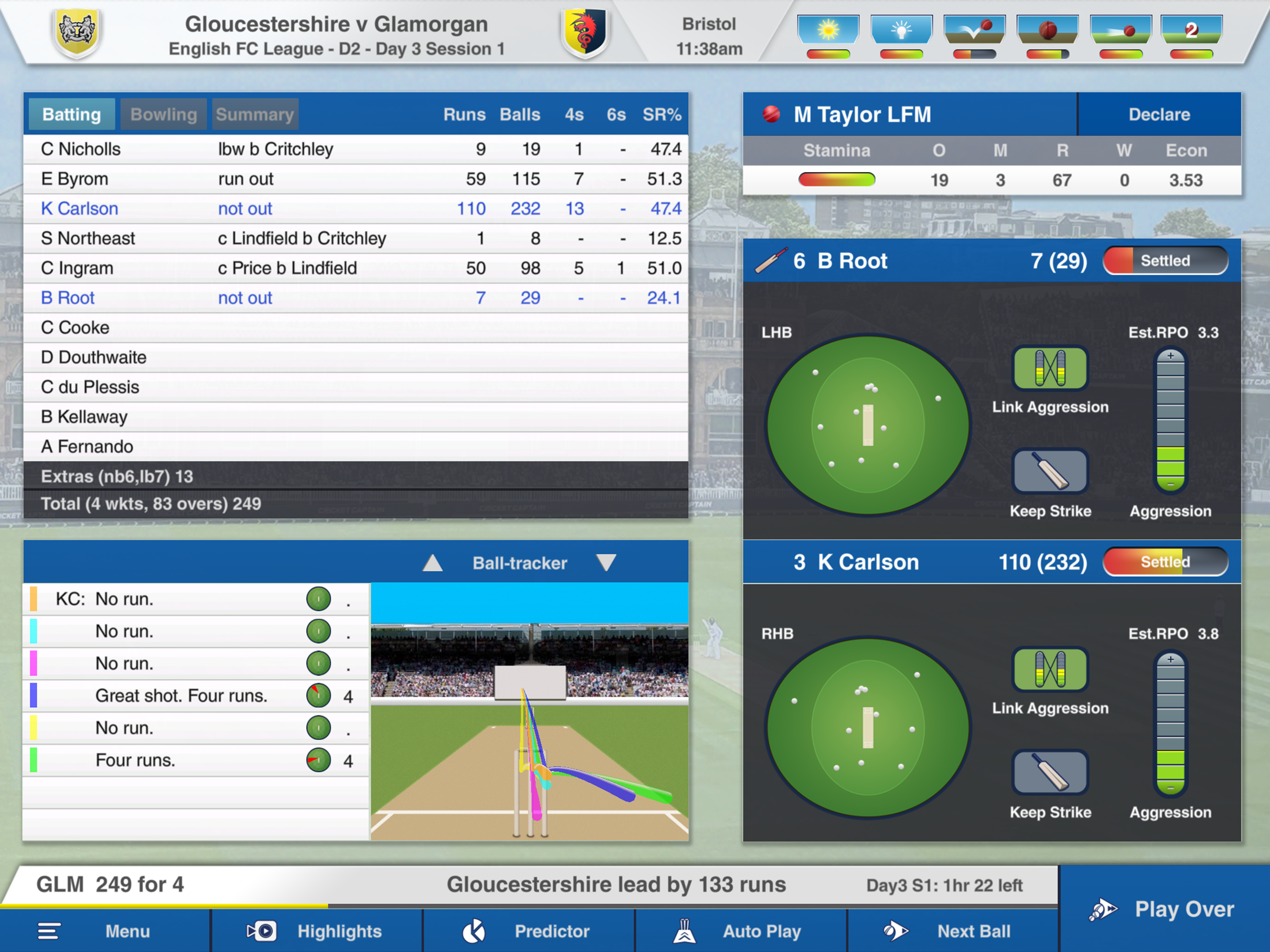The height and width of the screenshot is (952, 1270).
Task: Click B Root's Settled status indicator
Action: tap(1165, 261)
